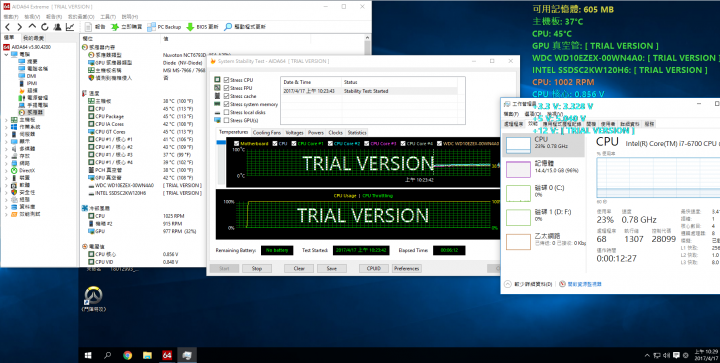720x363 pixels.
Task: Enable the Stress local disks checkbox
Action: (x=226, y=112)
